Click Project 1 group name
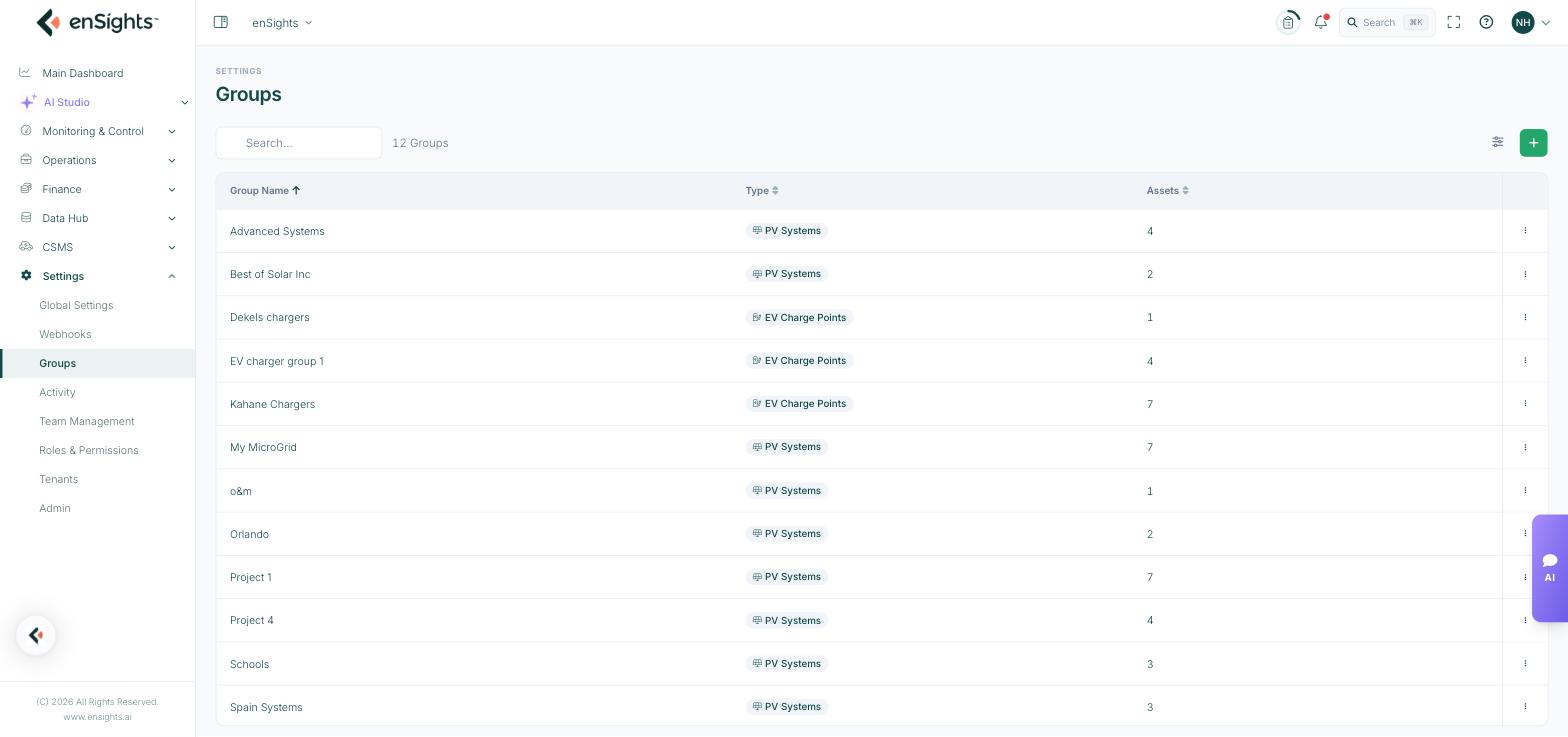 251,577
